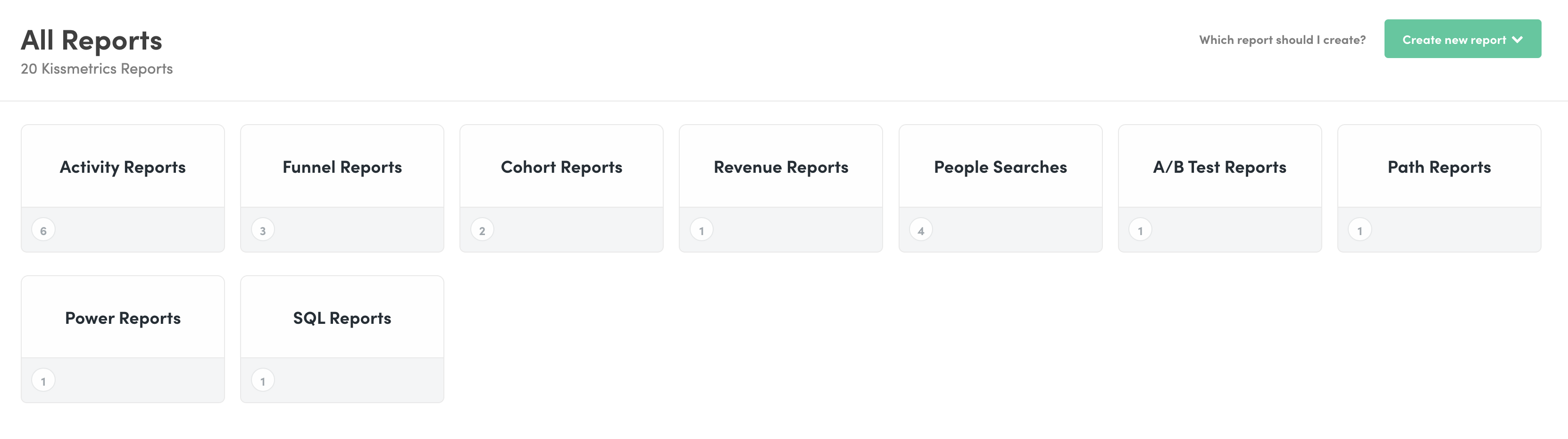Image resolution: width=1568 pixels, height=439 pixels.
Task: Click the count badge on Path Reports
Action: [1360, 229]
